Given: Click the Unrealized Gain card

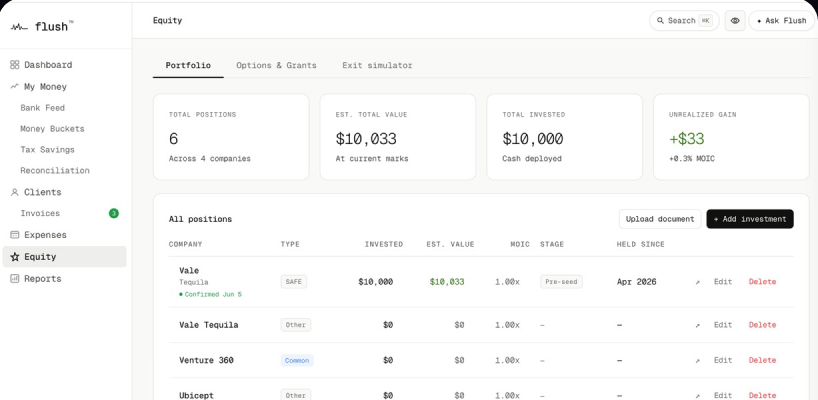Looking at the screenshot, I should pos(731,137).
